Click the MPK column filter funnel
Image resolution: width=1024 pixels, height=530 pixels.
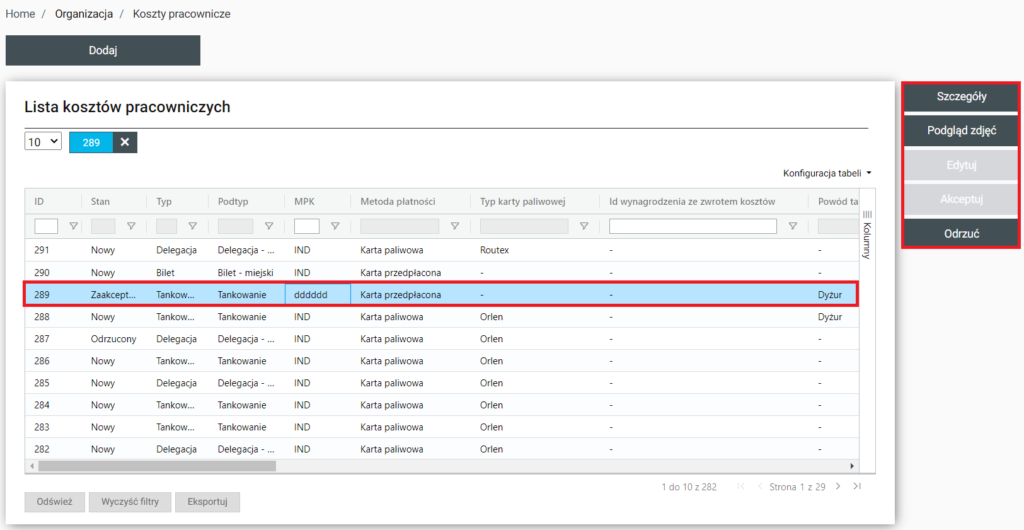point(335,226)
